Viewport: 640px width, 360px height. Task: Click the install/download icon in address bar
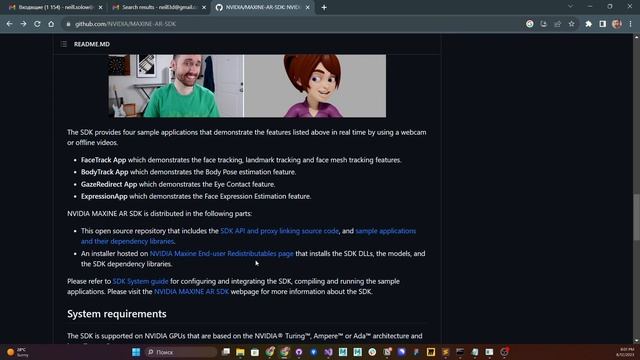pos(544,24)
